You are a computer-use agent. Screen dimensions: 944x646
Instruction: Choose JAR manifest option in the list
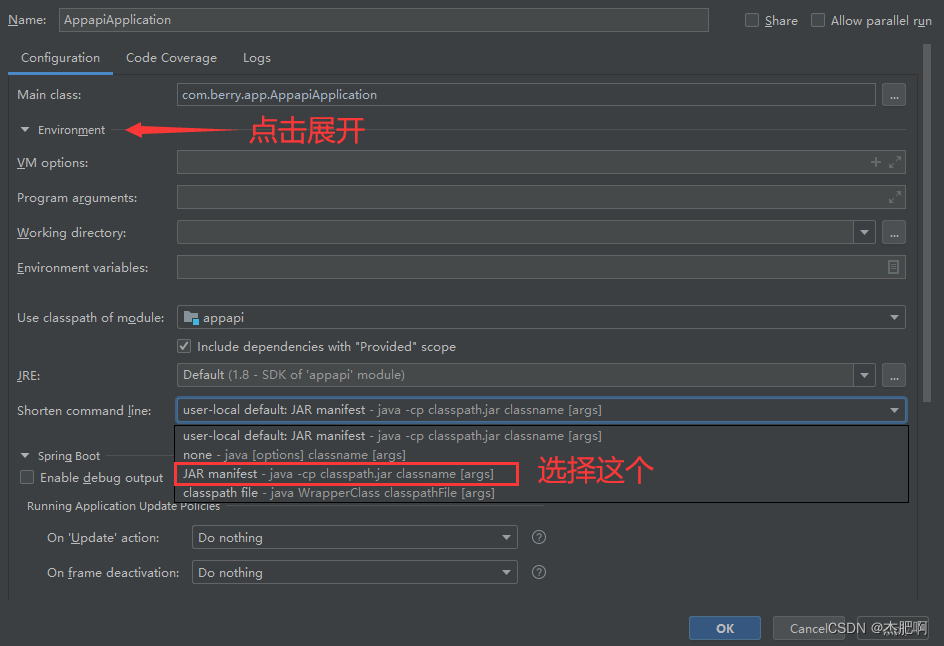pyautogui.click(x=541, y=474)
